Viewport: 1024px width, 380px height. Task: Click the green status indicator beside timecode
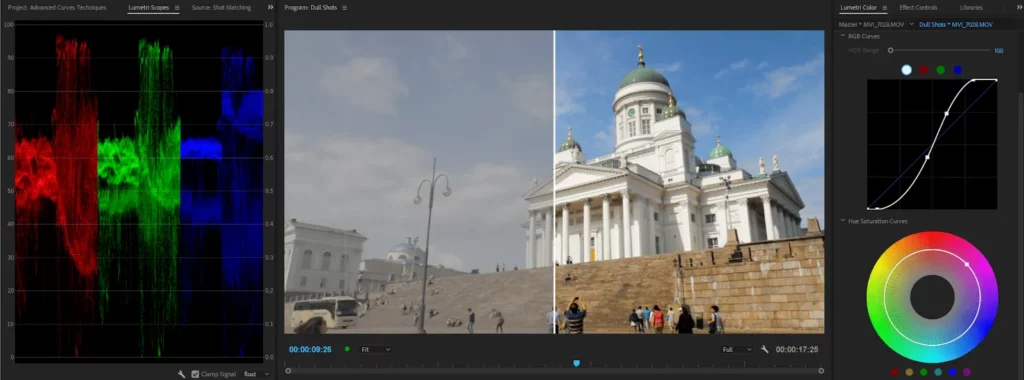[x=347, y=349]
